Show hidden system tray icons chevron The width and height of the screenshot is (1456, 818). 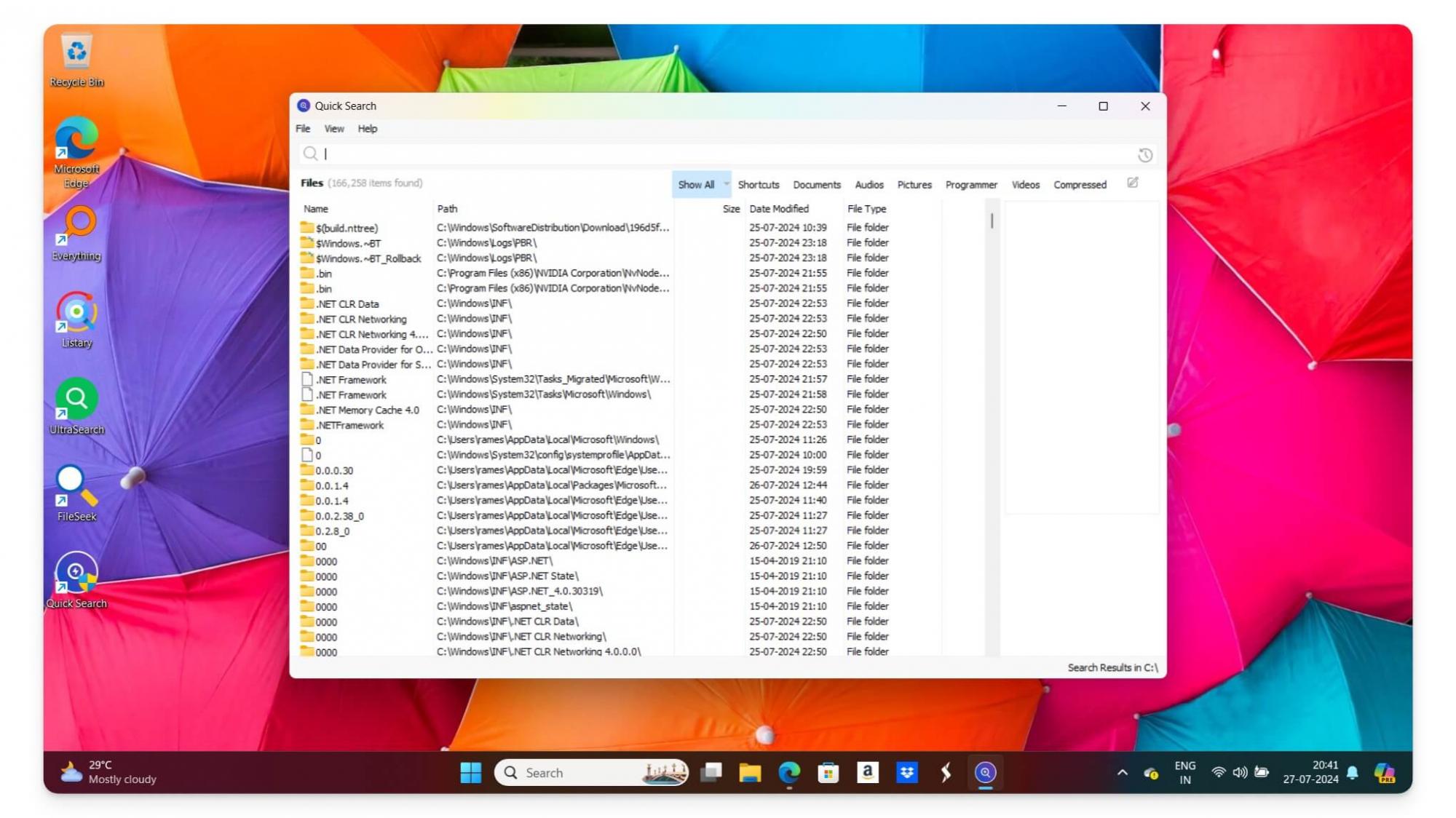point(1122,772)
